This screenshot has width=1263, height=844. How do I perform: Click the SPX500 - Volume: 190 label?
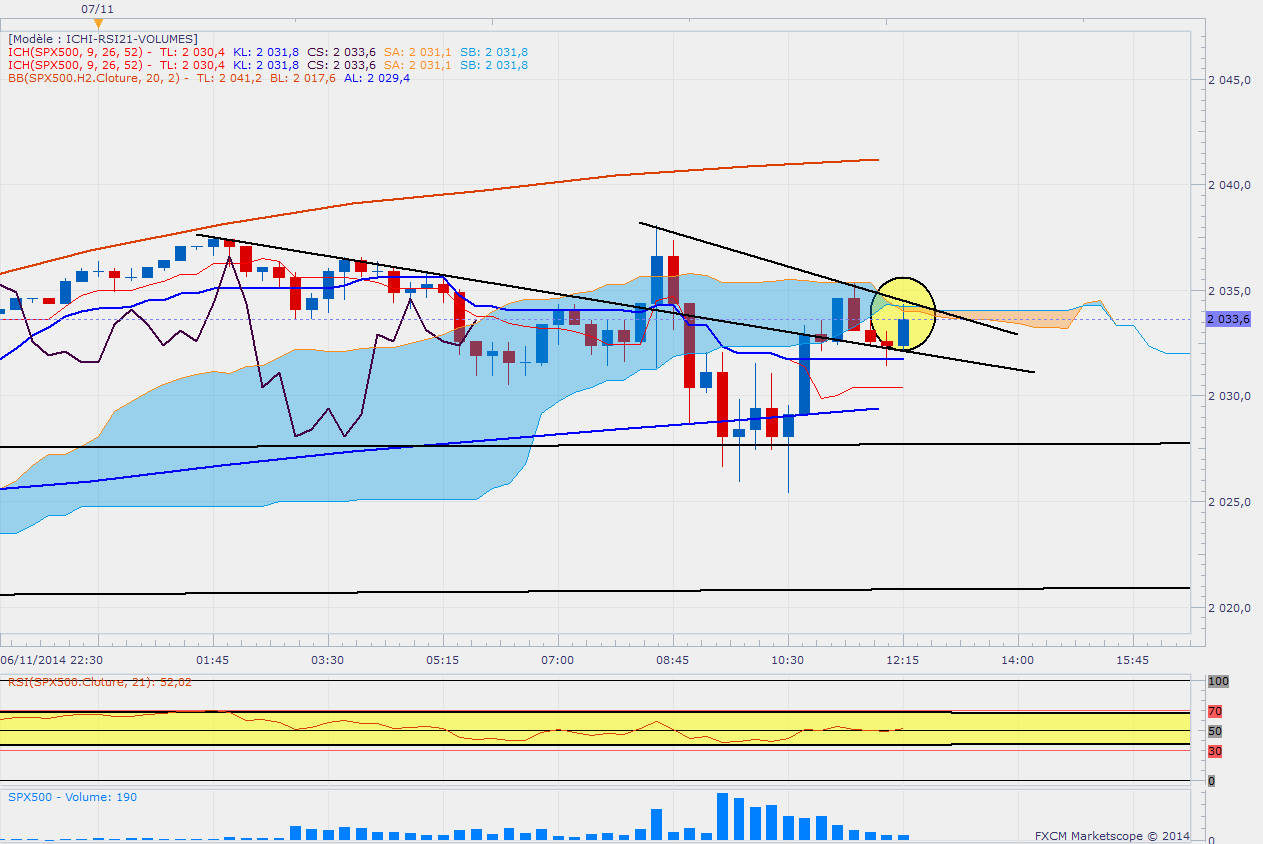tap(72, 797)
